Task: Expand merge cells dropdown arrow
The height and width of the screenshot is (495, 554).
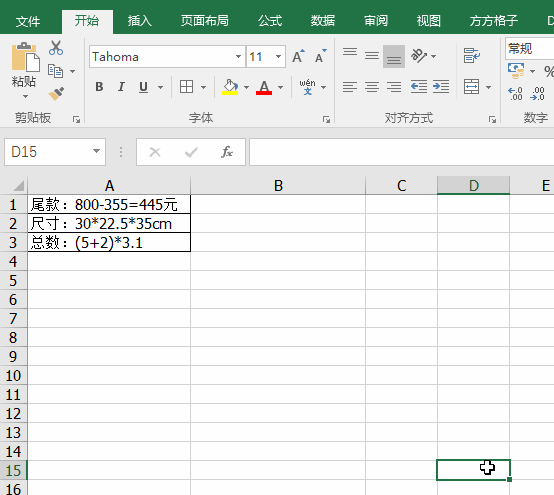Action: coord(488,87)
